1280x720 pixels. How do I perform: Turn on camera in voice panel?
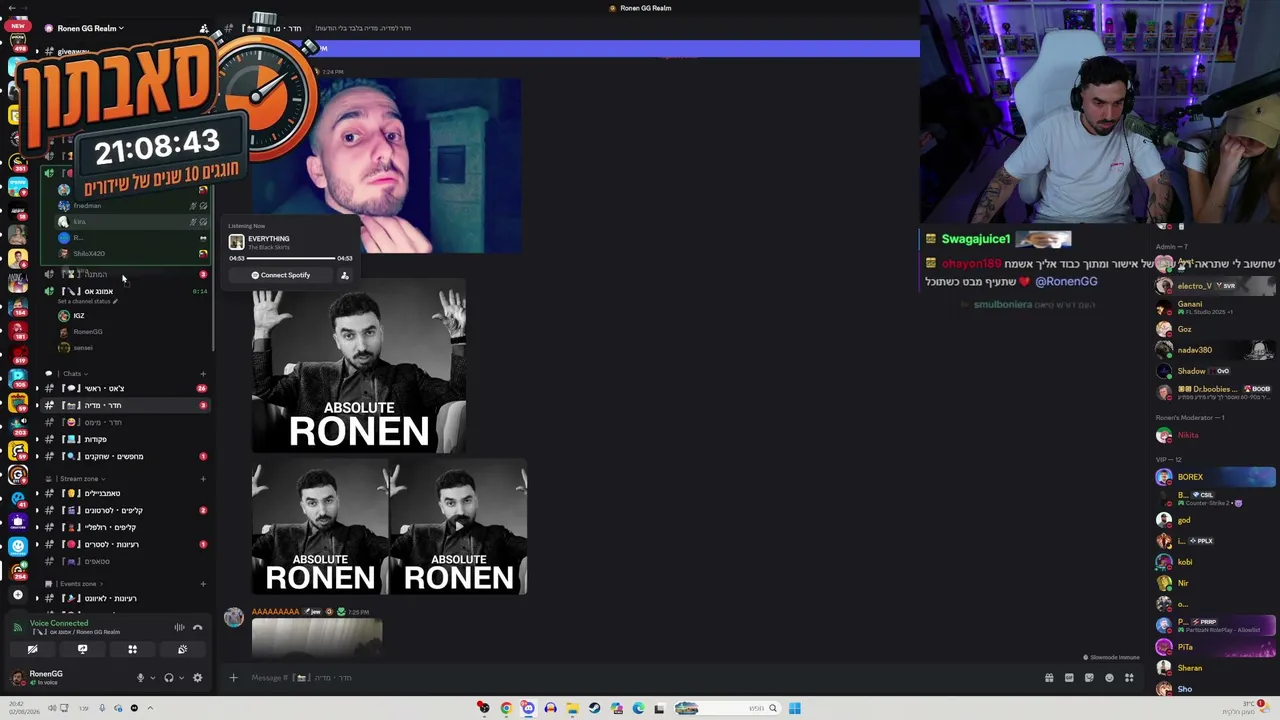point(32,649)
